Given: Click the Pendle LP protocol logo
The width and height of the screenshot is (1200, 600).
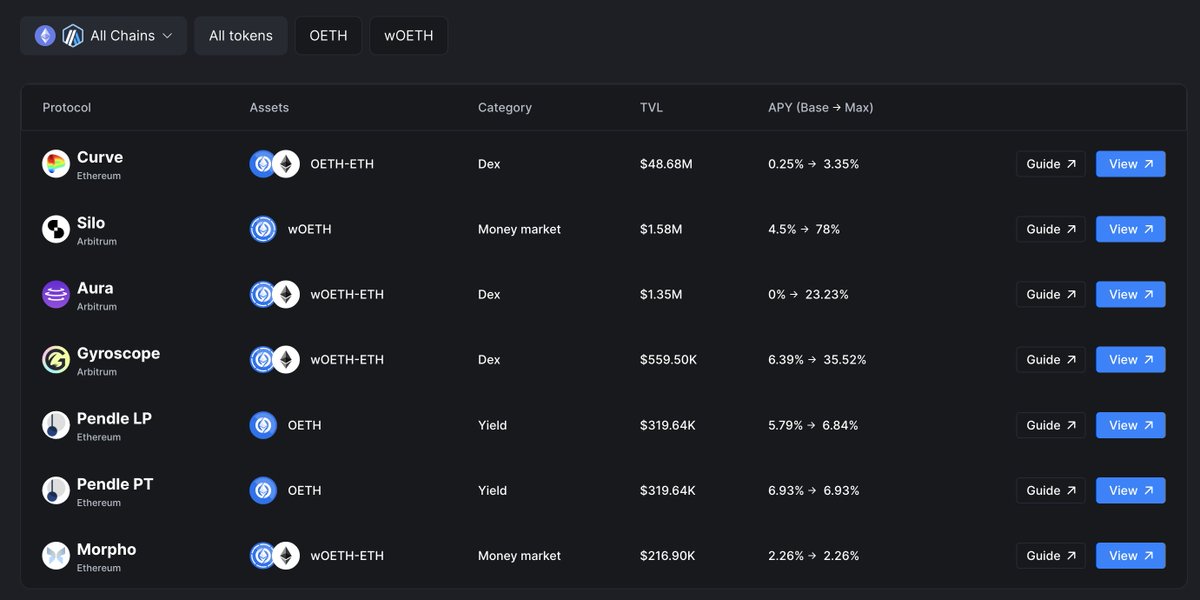Looking at the screenshot, I should tap(56, 425).
